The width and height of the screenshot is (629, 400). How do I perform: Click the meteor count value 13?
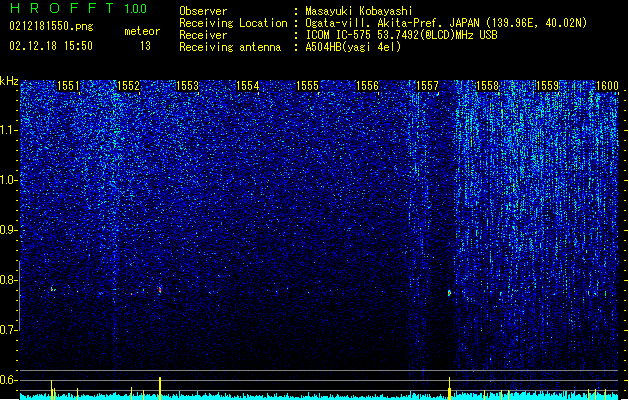[x=145, y=46]
